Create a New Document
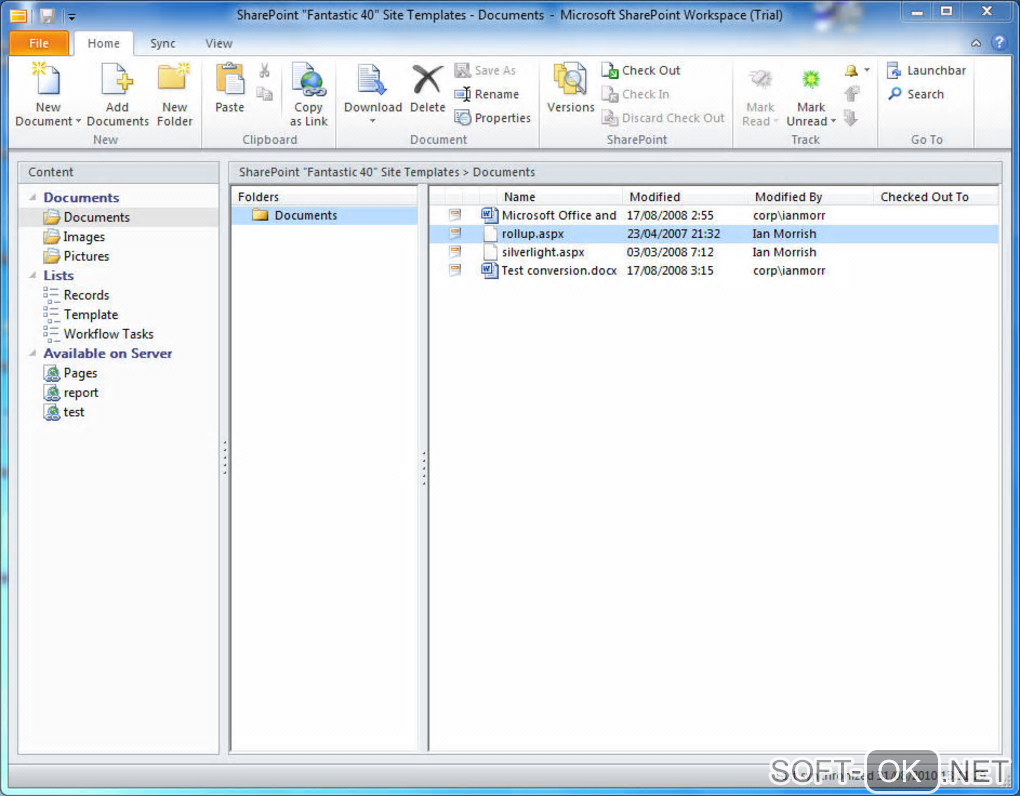This screenshot has height=796, width=1020. tap(47, 95)
